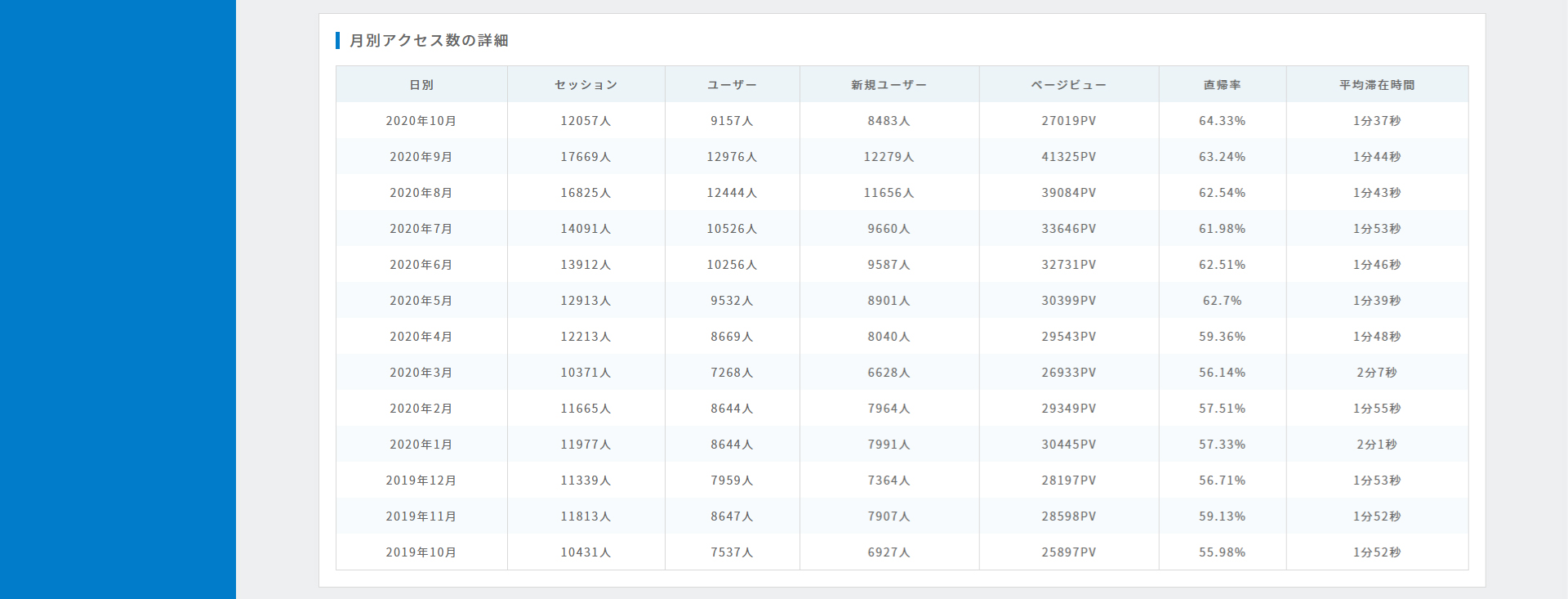The image size is (1568, 599).
Task: Click the 新規ユーザー column header
Action: (889, 85)
